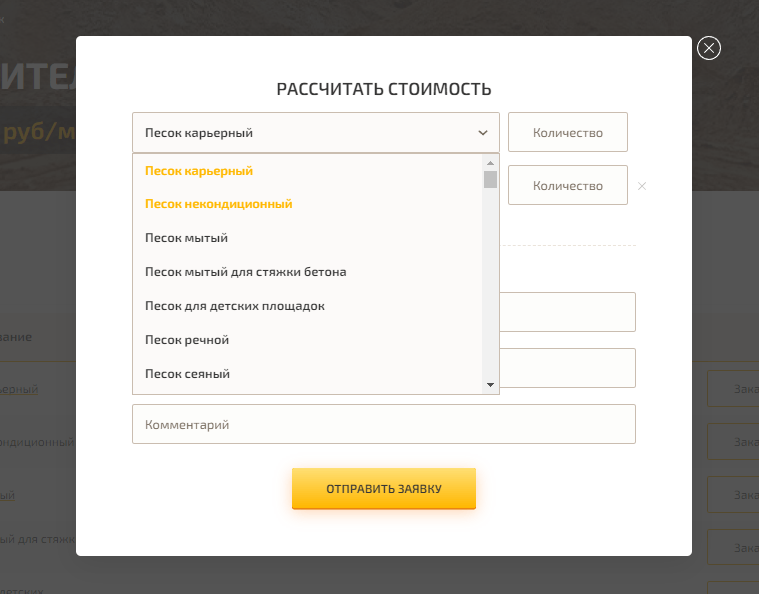This screenshot has width=759, height=594.
Task: Click the "Комментарий" text field
Action: pos(384,424)
